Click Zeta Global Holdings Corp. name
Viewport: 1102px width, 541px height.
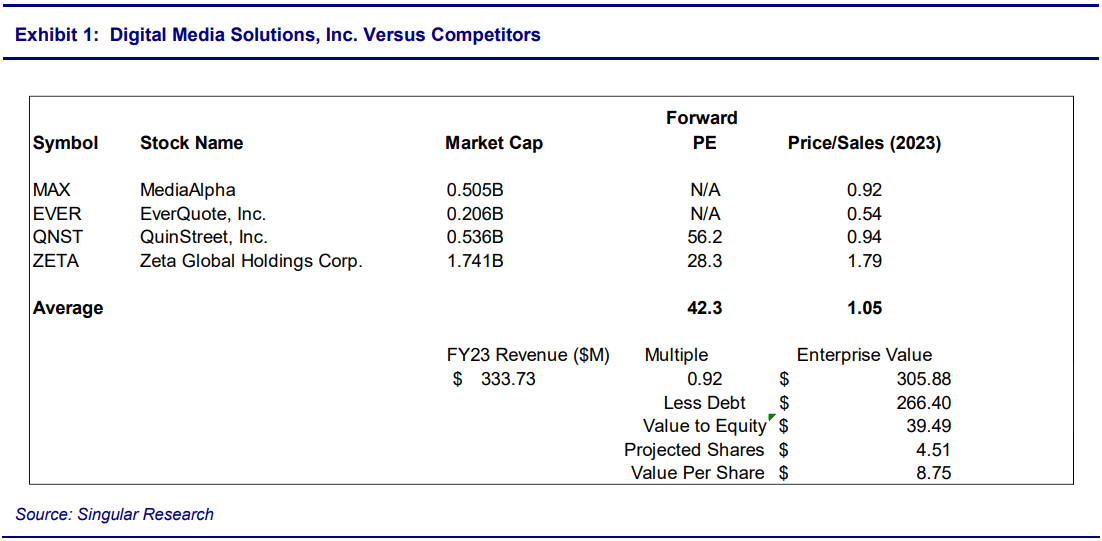click(x=251, y=262)
